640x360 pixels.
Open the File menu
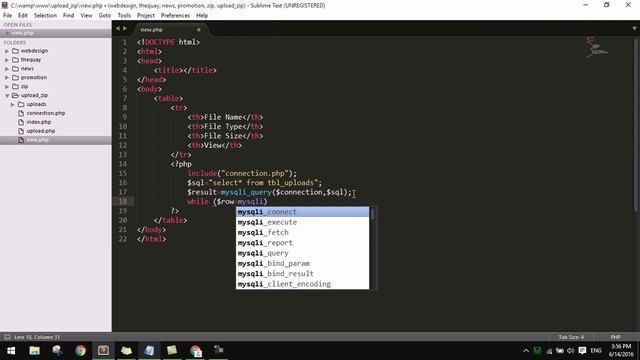tap(7, 16)
